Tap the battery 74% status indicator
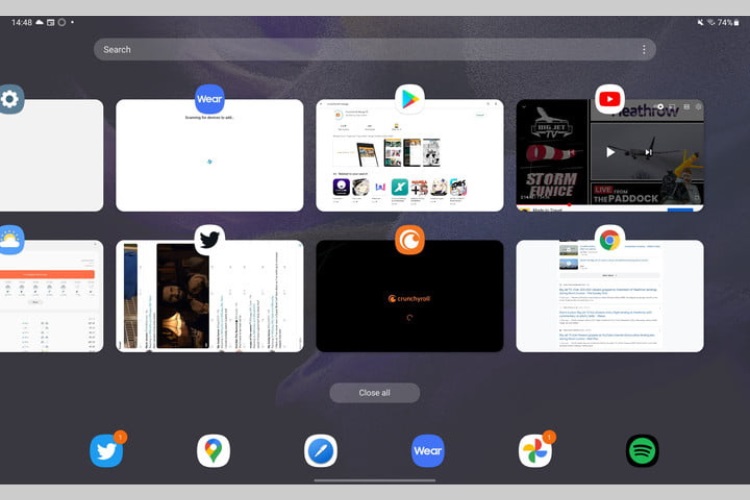 click(x=728, y=22)
